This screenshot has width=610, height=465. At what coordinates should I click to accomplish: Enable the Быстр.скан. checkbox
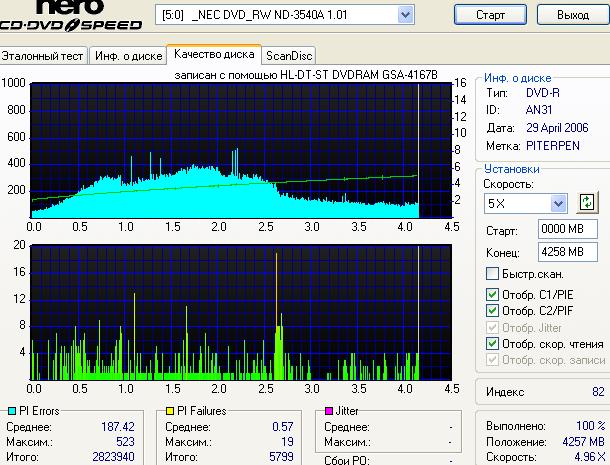pos(492,274)
